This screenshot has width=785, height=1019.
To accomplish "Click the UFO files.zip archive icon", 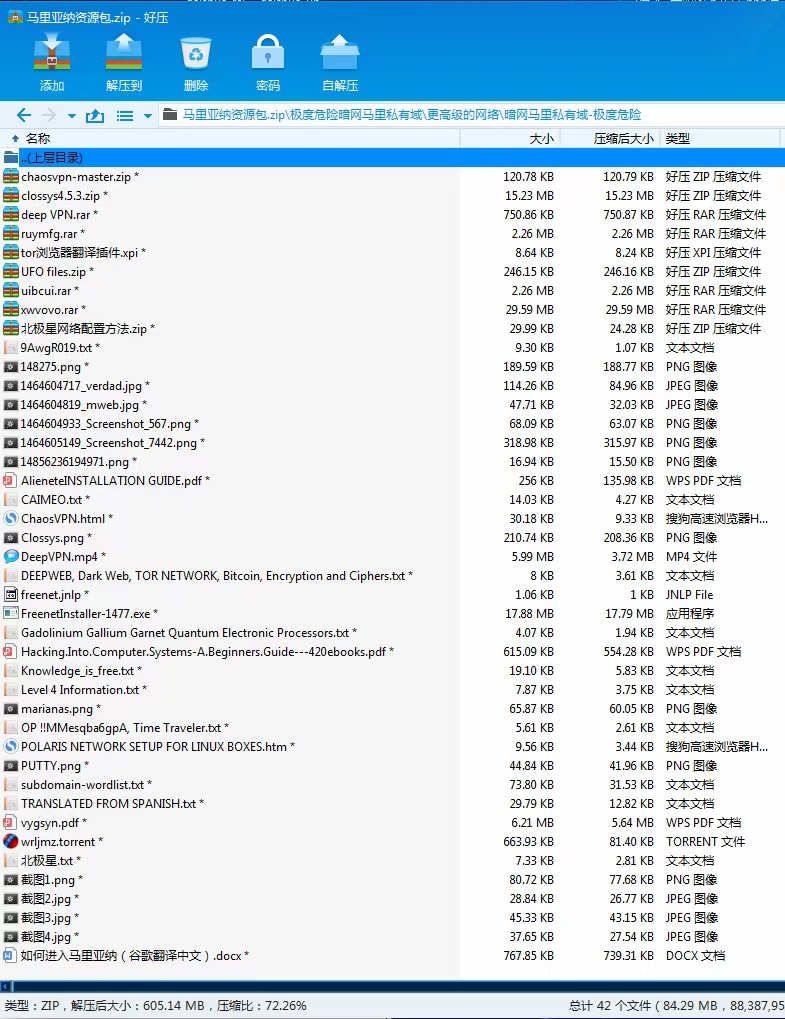I will 10,271.
